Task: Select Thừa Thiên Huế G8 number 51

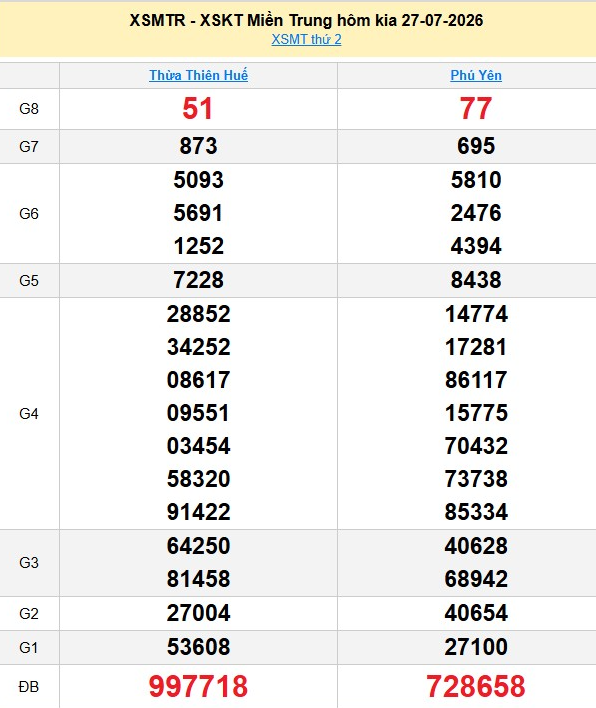Action: pyautogui.click(x=197, y=109)
